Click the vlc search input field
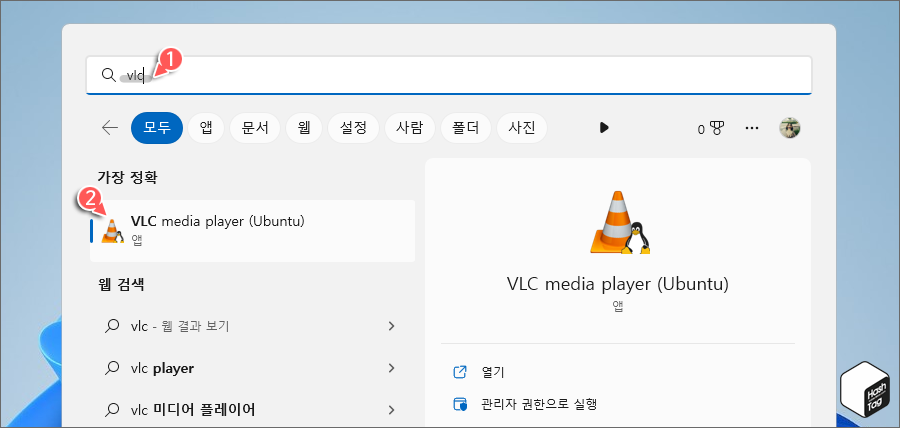 449,75
